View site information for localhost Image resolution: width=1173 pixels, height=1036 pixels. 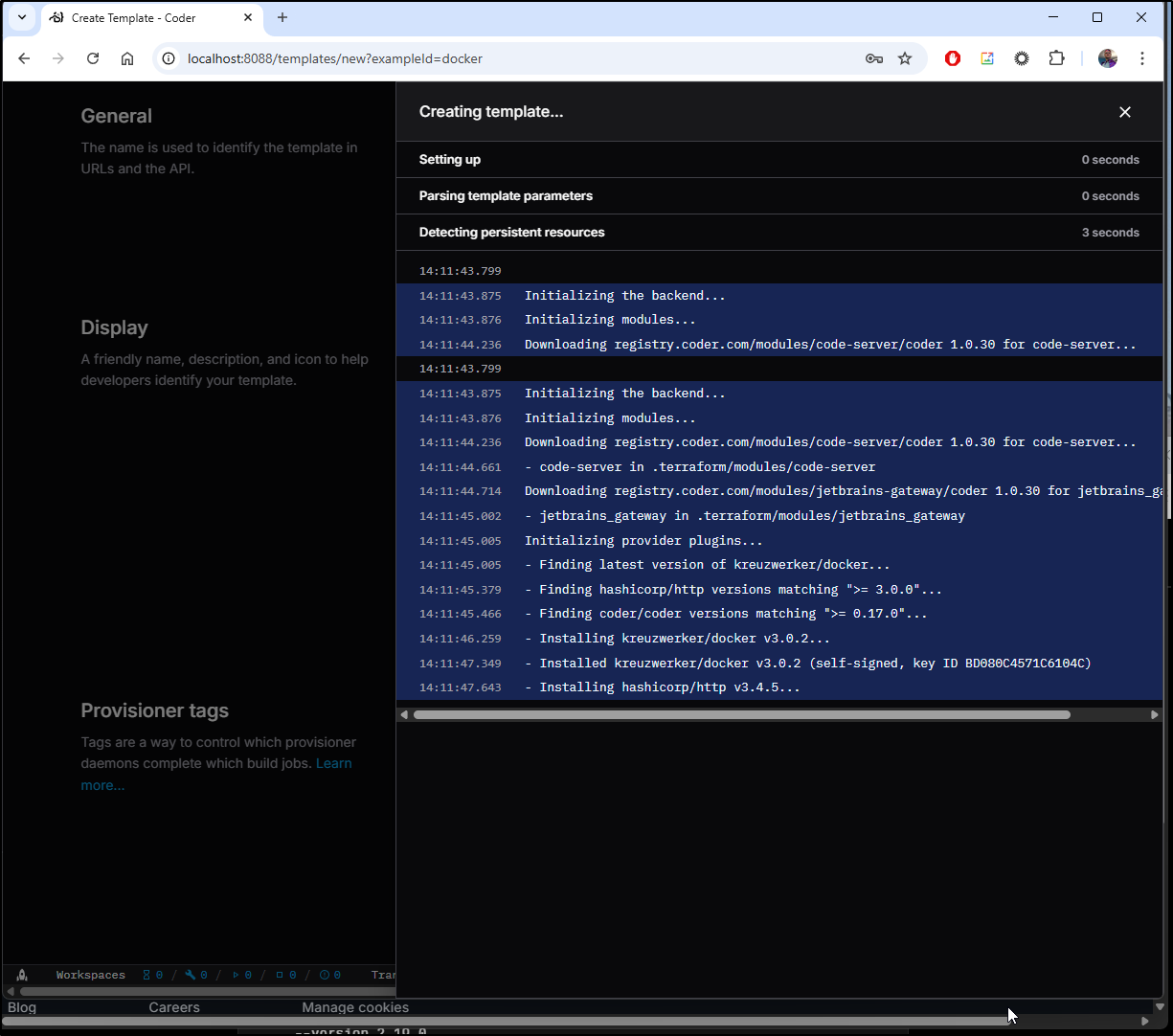(169, 58)
